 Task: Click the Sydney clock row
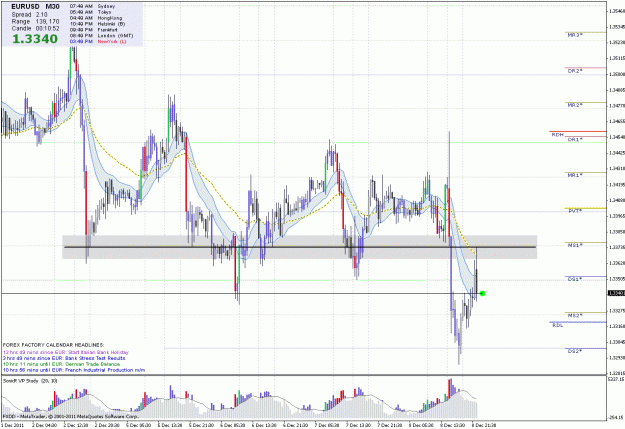pyautogui.click(x=92, y=6)
